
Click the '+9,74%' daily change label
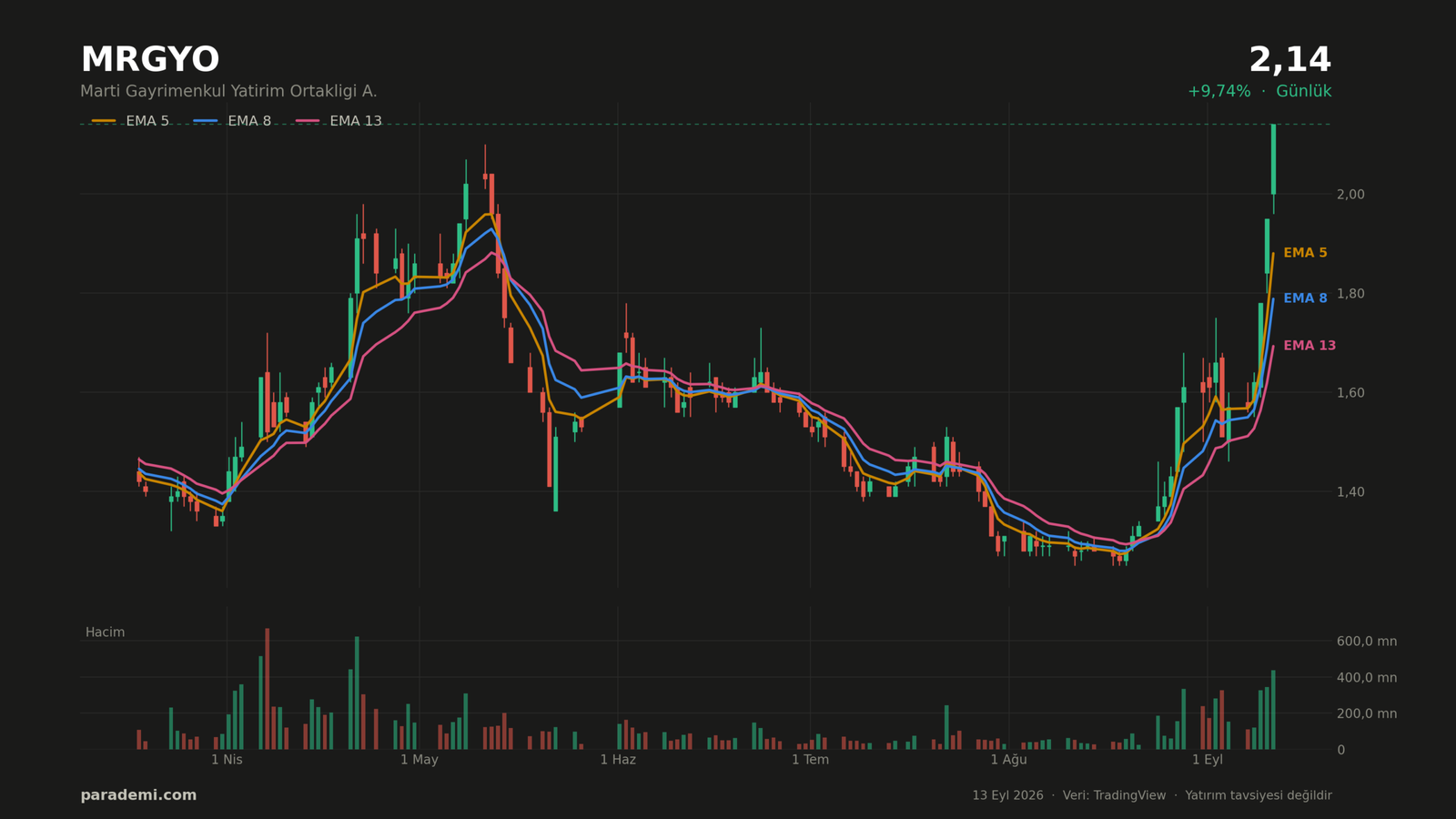(x=1218, y=92)
